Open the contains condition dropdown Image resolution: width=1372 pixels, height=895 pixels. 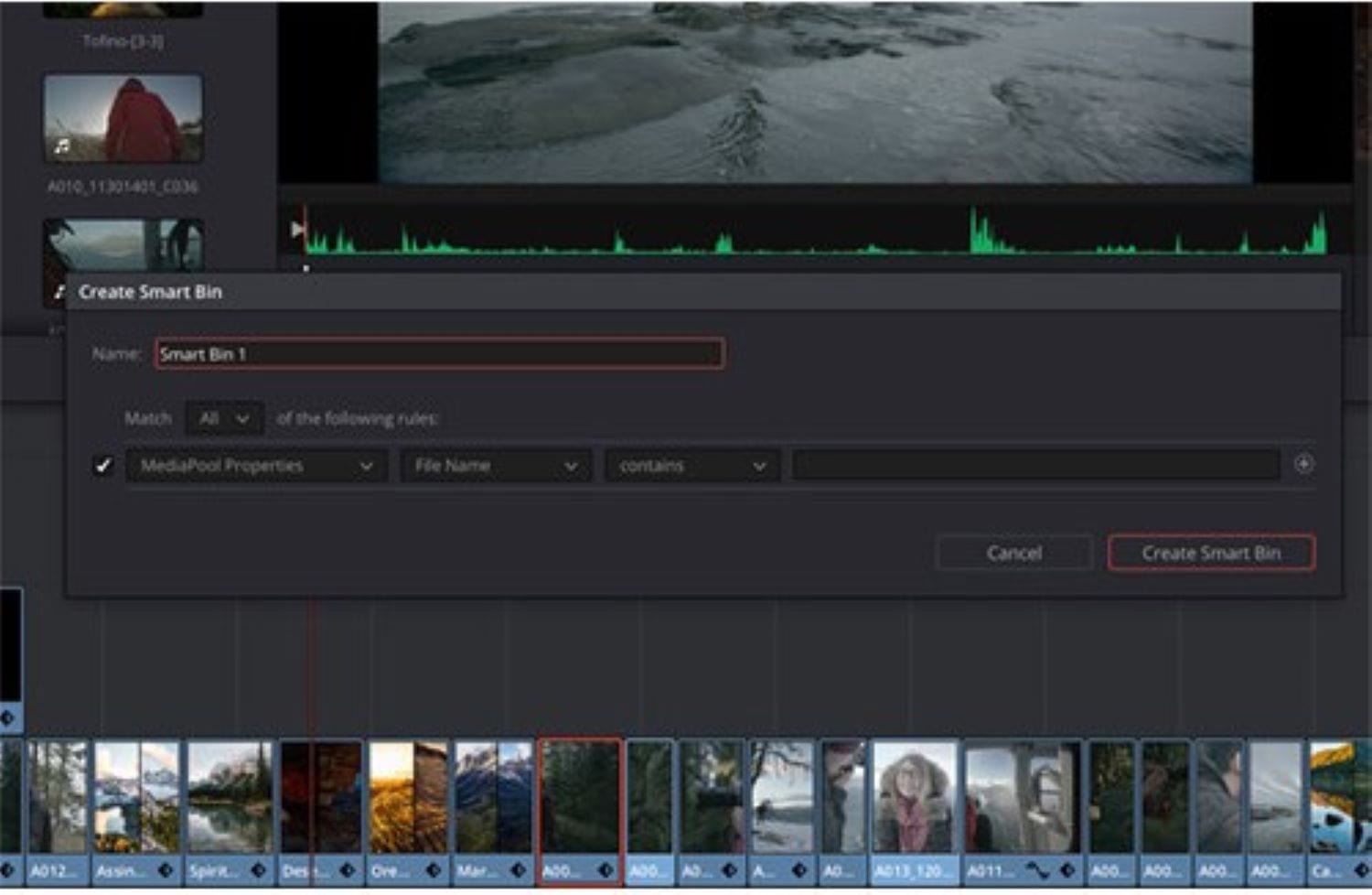[x=691, y=466]
